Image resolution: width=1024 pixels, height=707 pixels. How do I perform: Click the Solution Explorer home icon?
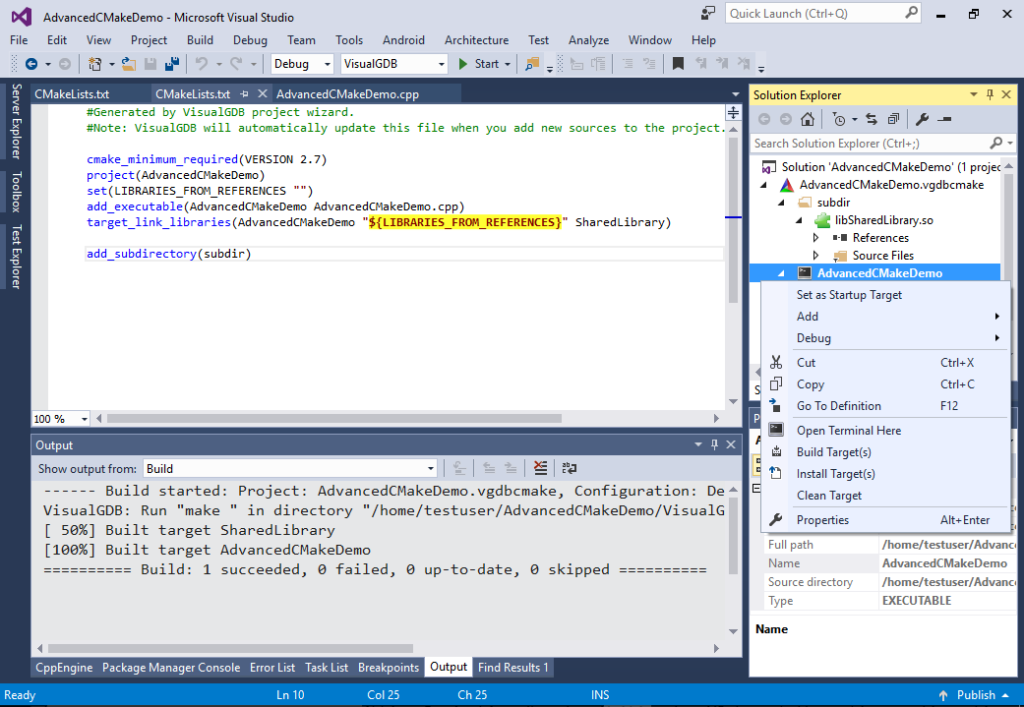808,118
